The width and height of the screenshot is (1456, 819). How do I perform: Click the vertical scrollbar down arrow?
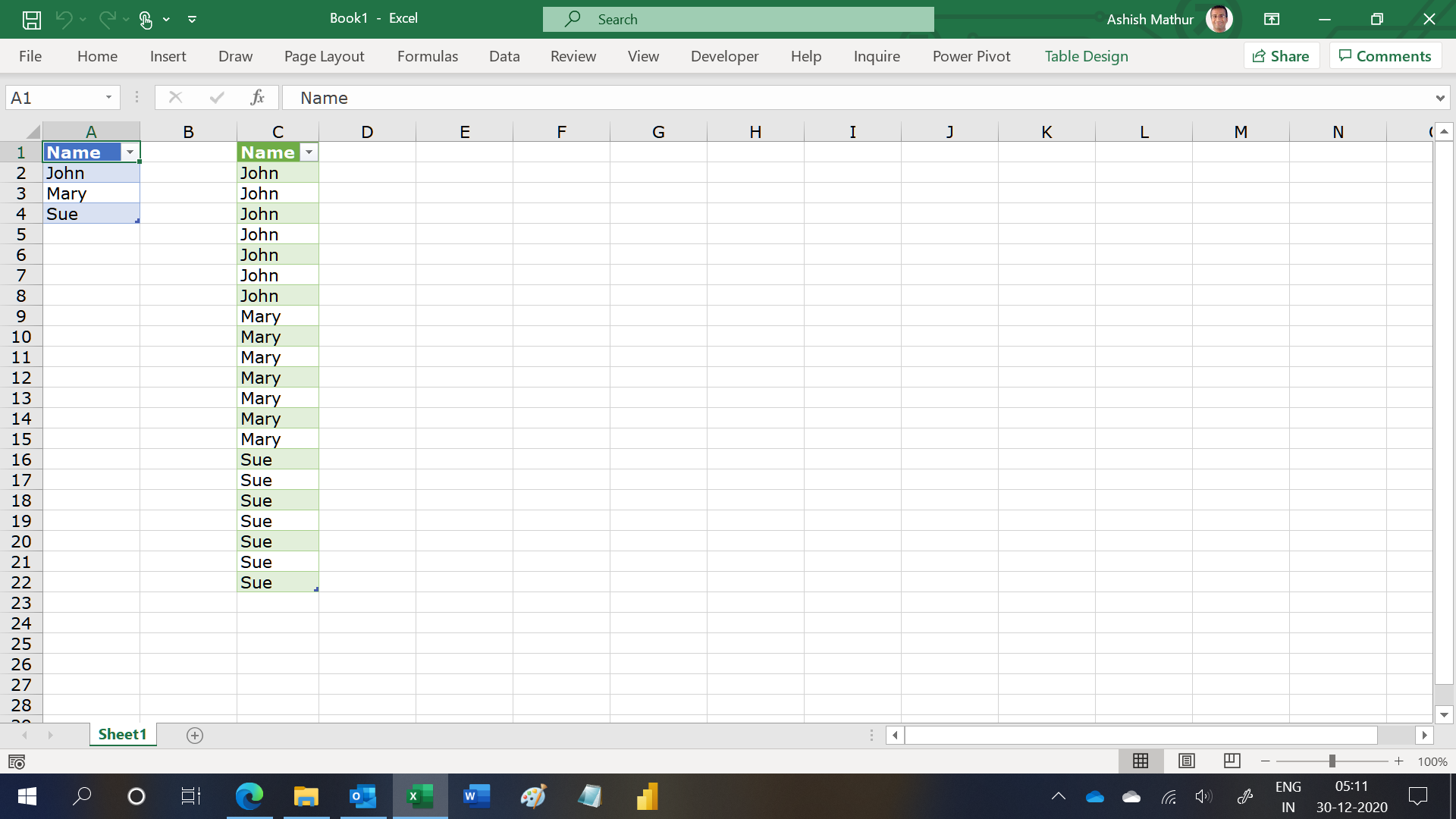pyautogui.click(x=1444, y=714)
